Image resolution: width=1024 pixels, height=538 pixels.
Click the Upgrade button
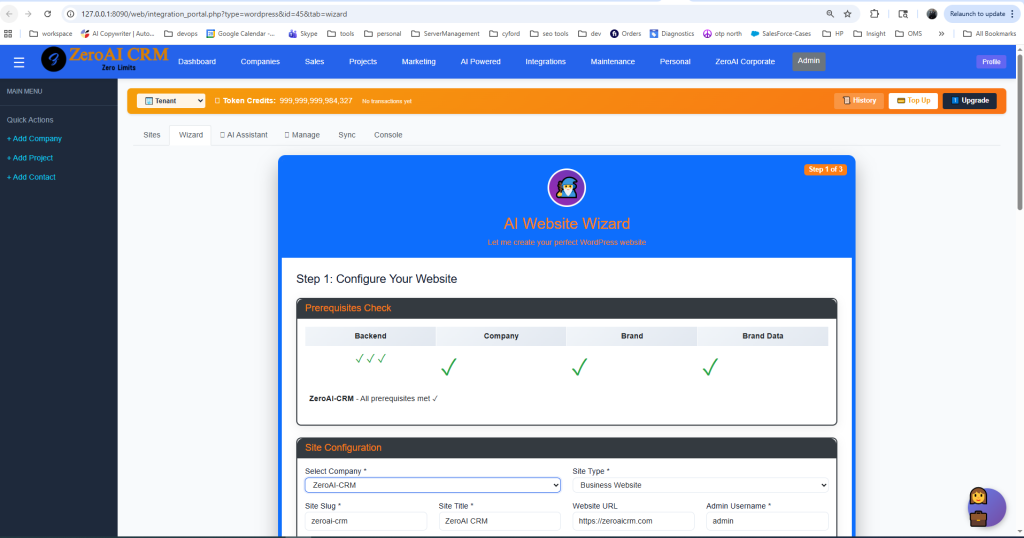coord(969,101)
